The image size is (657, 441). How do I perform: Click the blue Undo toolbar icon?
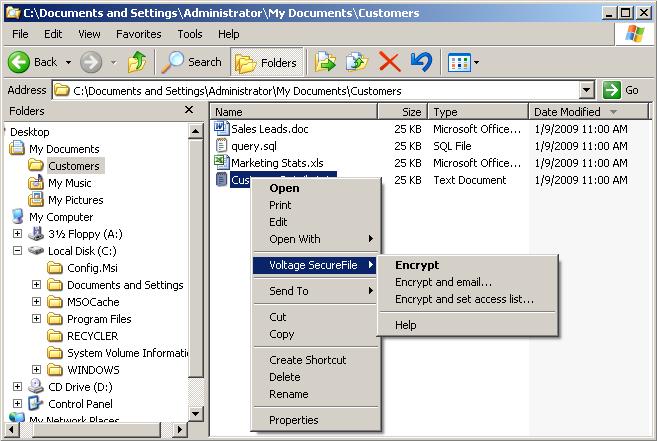coord(421,62)
